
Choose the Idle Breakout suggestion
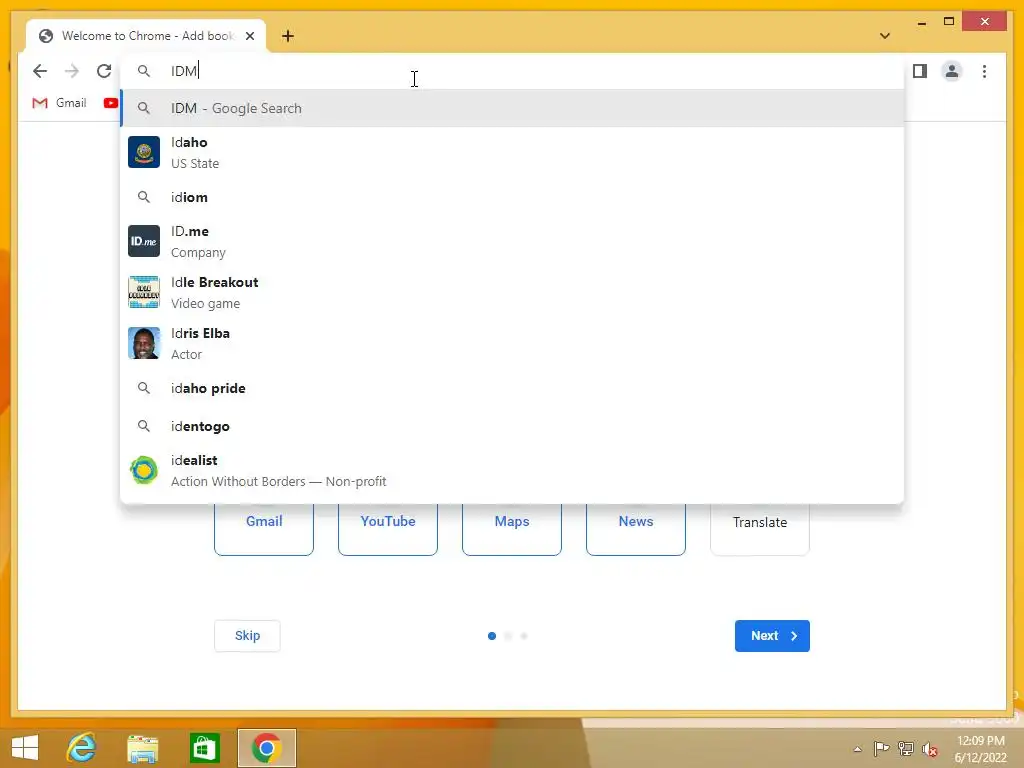(513, 292)
